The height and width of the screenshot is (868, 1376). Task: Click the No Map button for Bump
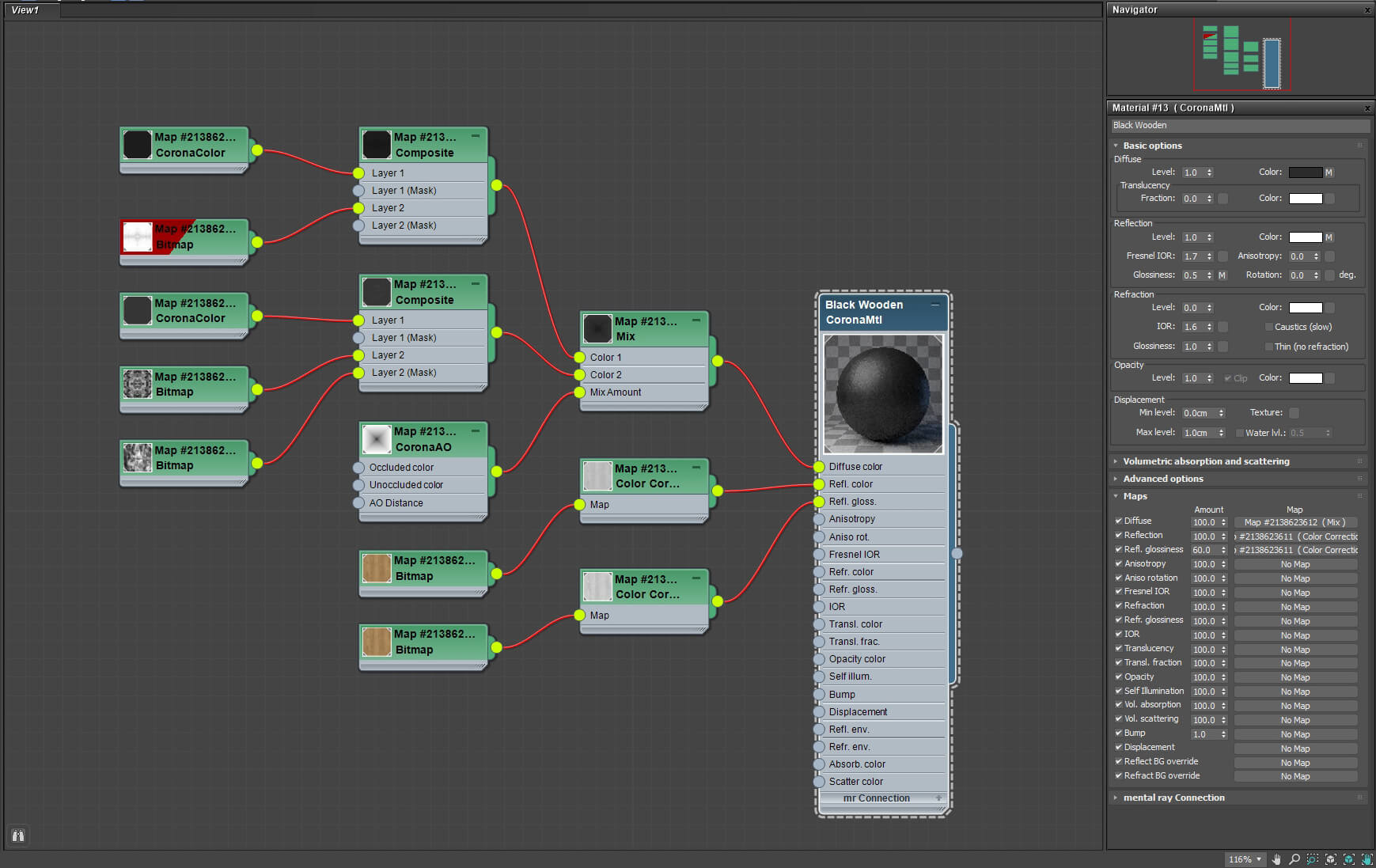point(1295,734)
